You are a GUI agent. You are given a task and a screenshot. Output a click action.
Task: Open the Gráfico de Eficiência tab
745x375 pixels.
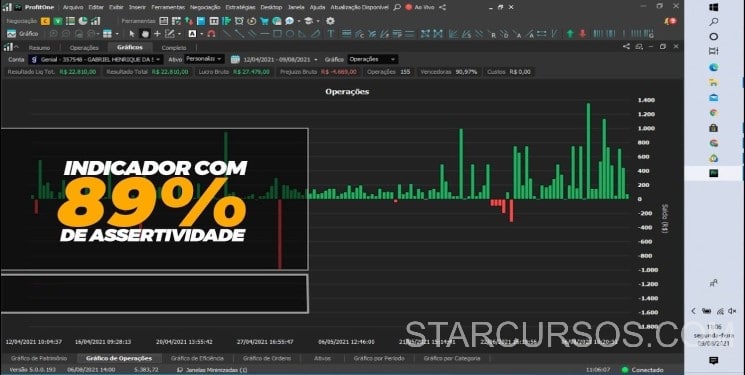[197, 358]
